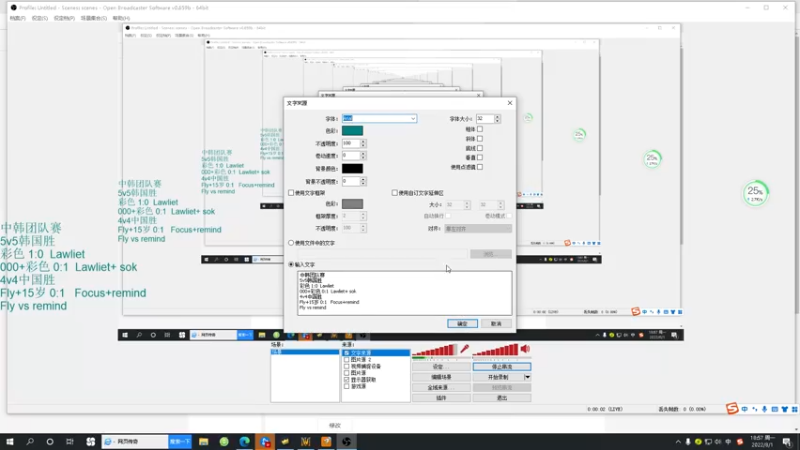800x450 pixels.
Task: Click the Sogou S icon on floating IME bar
Action: pyautogui.click(x=732, y=408)
